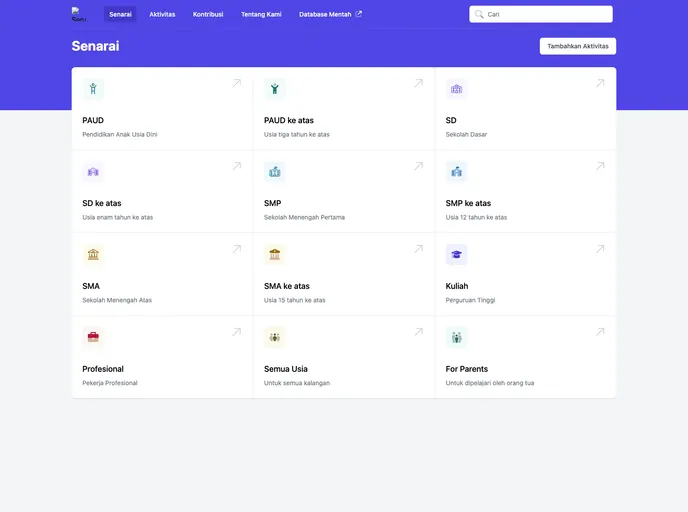The height and width of the screenshot is (512, 688).
Task: Open the Aktivitas nav item
Action: pos(162,14)
